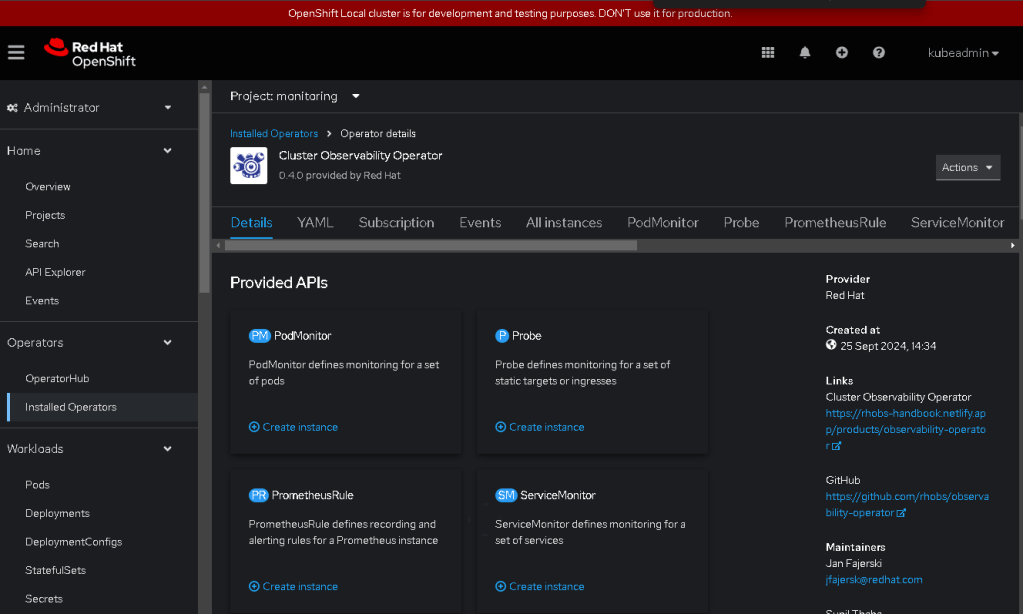Viewport: 1023px width, 614px height.
Task: Click the P badge on Probe card
Action: (x=502, y=335)
